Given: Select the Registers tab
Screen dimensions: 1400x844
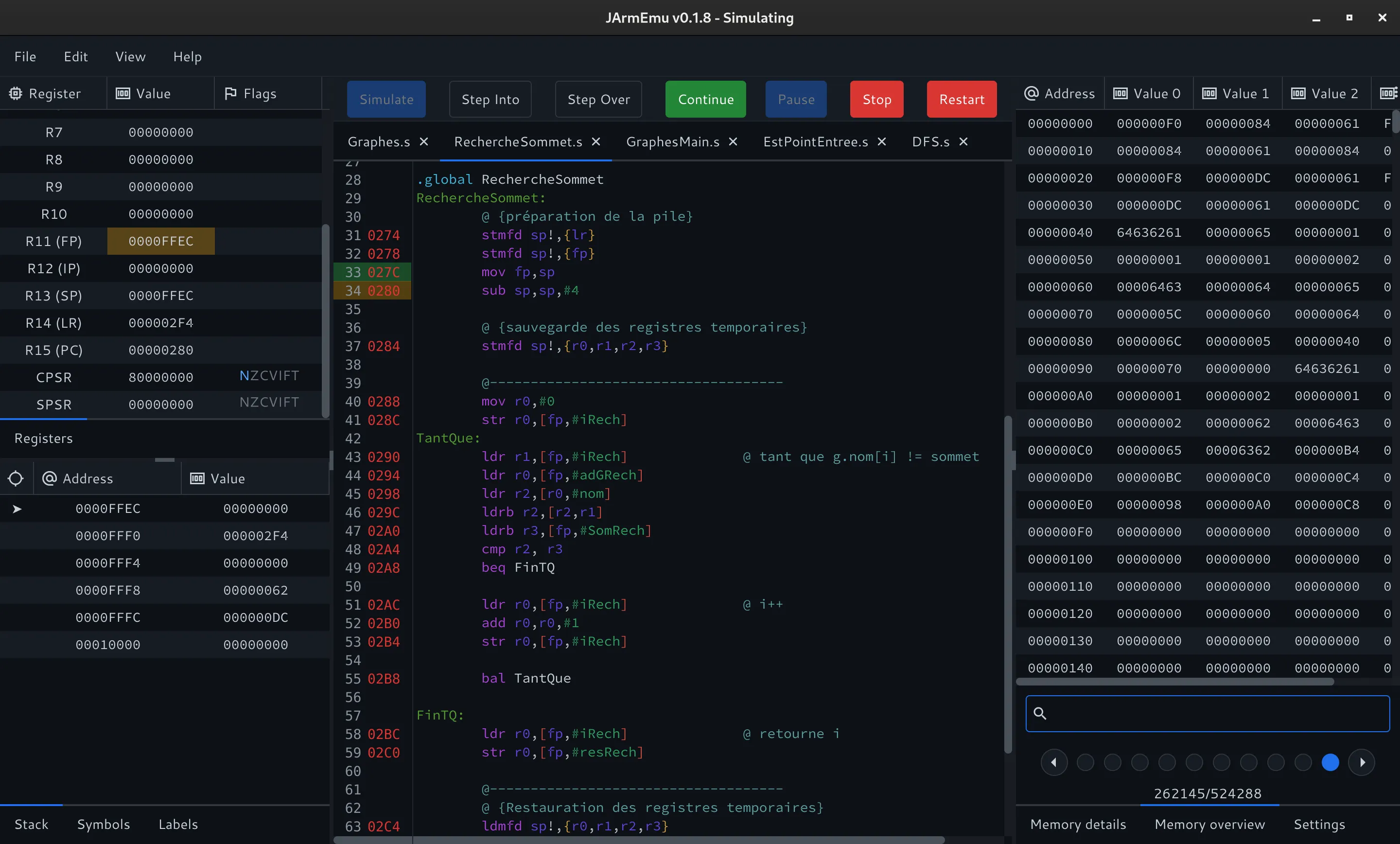Looking at the screenshot, I should pos(44,438).
